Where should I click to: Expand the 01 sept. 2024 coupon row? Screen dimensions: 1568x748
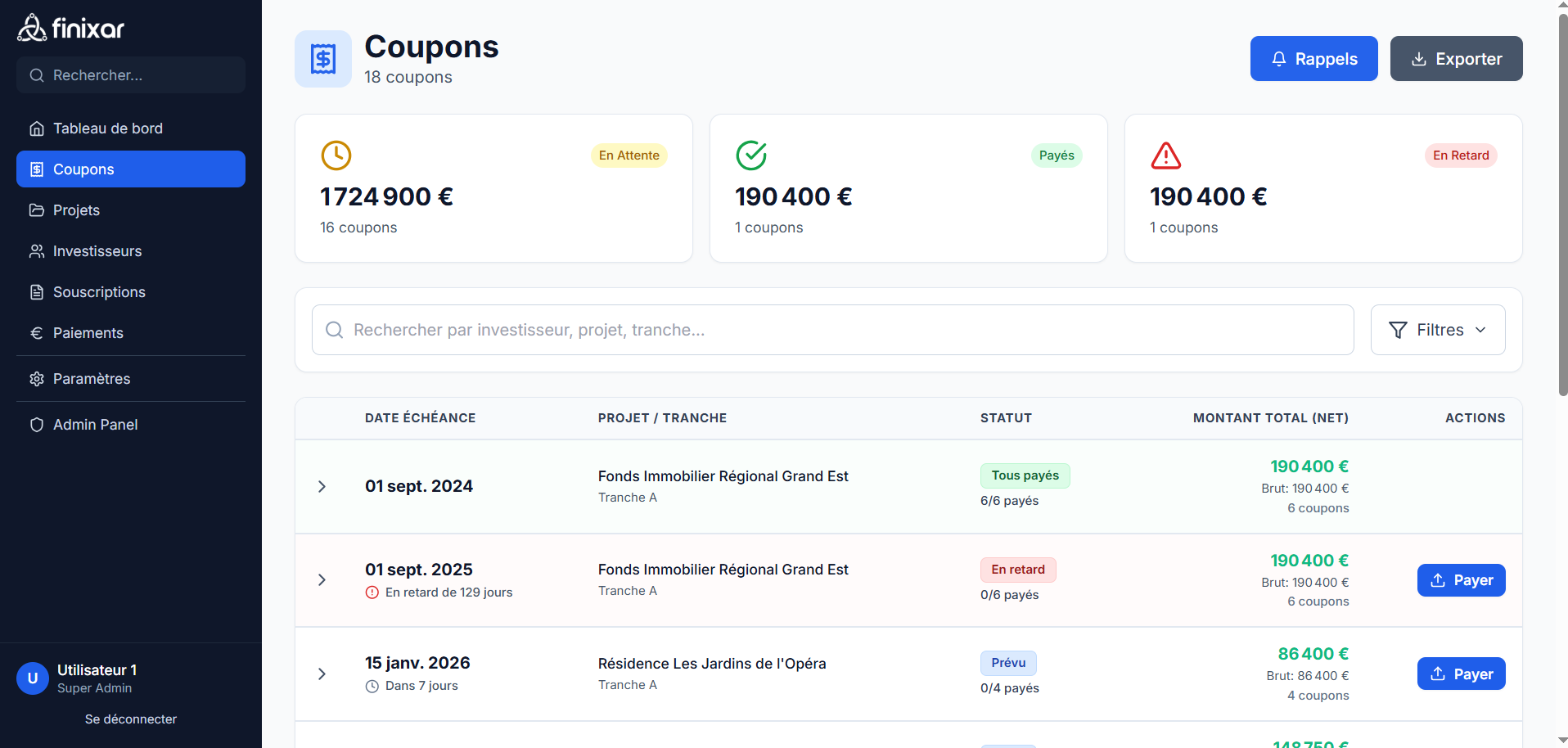tap(321, 486)
